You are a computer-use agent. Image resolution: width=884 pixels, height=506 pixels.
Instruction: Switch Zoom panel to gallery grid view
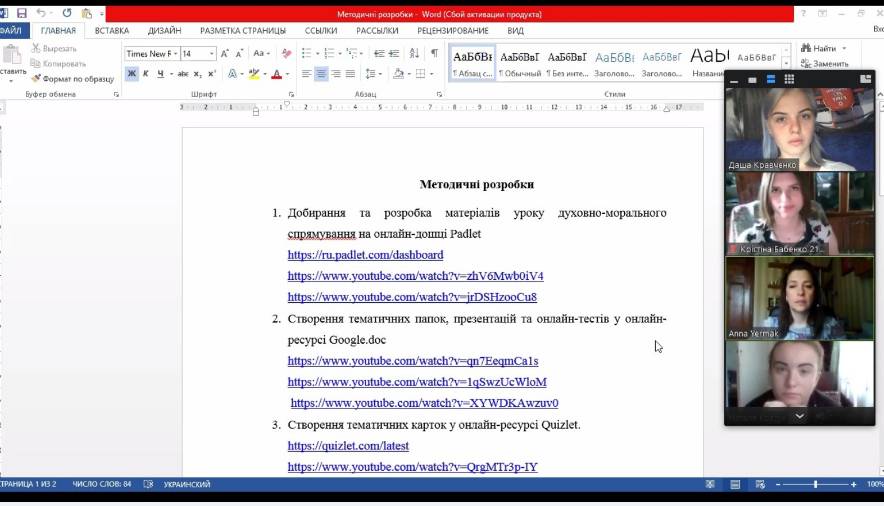pos(789,79)
